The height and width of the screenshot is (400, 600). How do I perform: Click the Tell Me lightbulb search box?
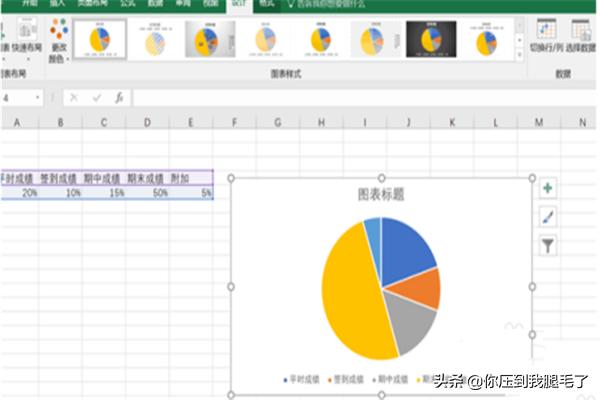coord(326,4)
